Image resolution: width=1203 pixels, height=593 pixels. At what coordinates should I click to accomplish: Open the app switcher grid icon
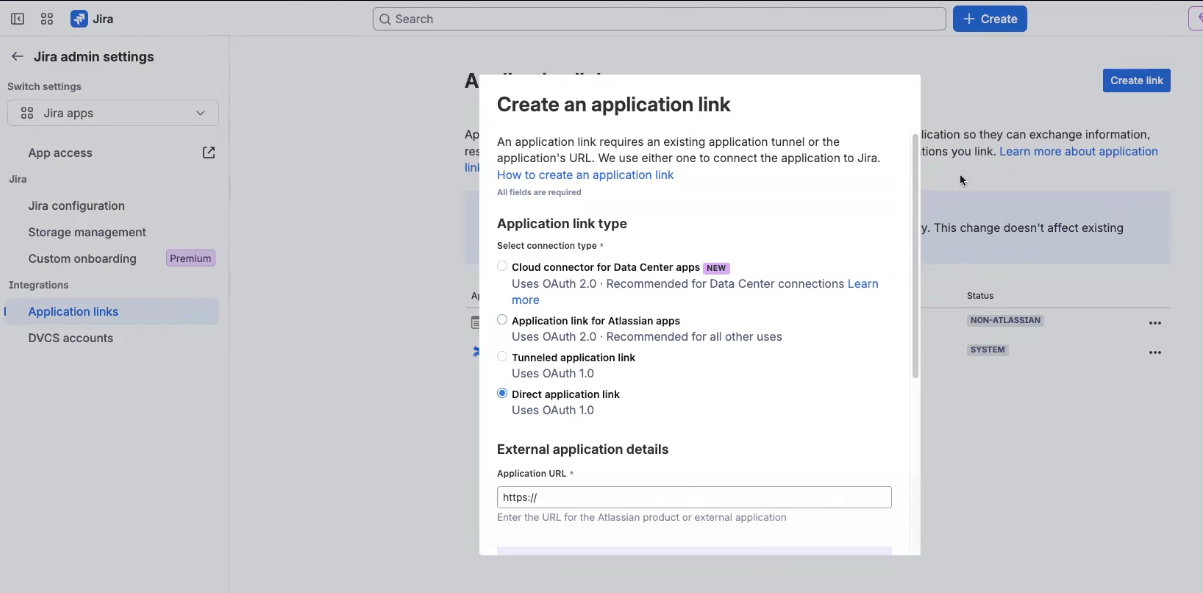[x=47, y=19]
